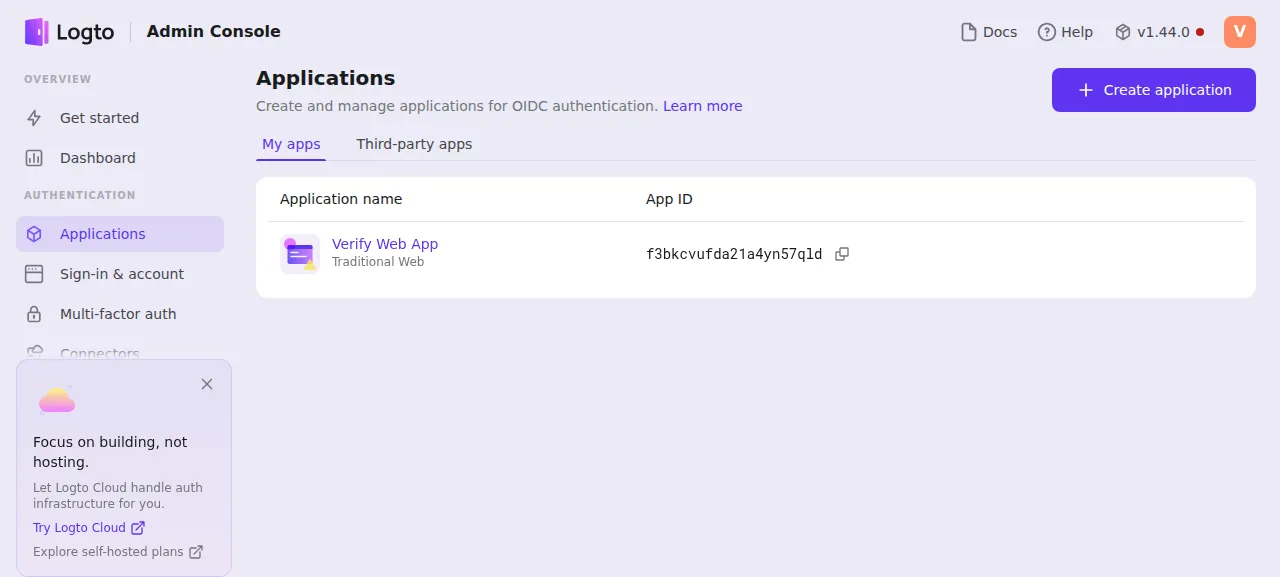This screenshot has width=1280, height=577.
Task: Click the Create application button
Action: [x=1154, y=90]
